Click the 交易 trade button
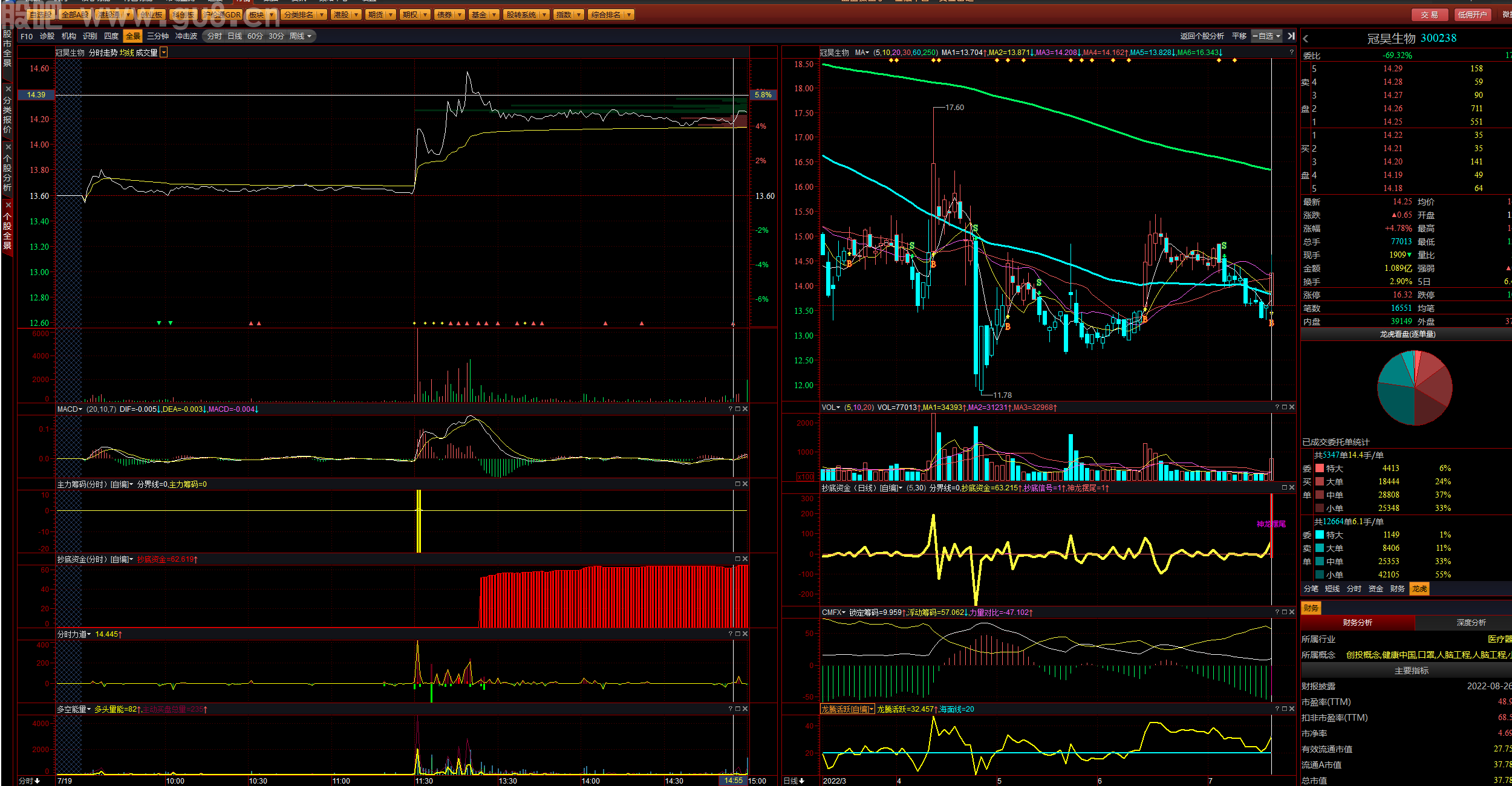Viewport: 1512px width, 786px height. coord(1429,15)
